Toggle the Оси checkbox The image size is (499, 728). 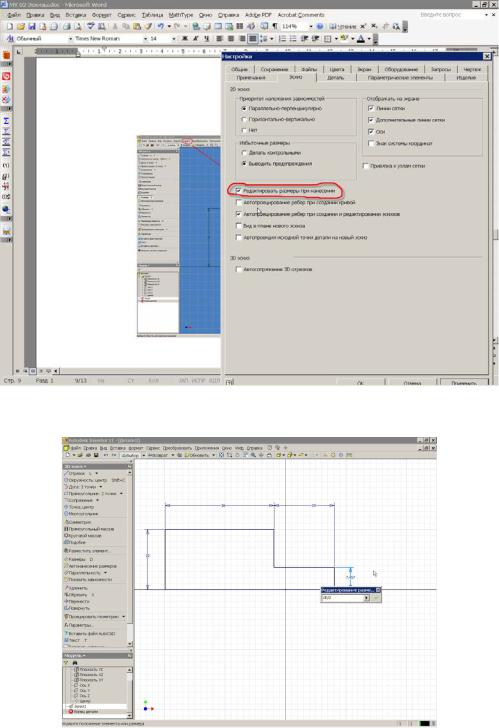(371, 132)
